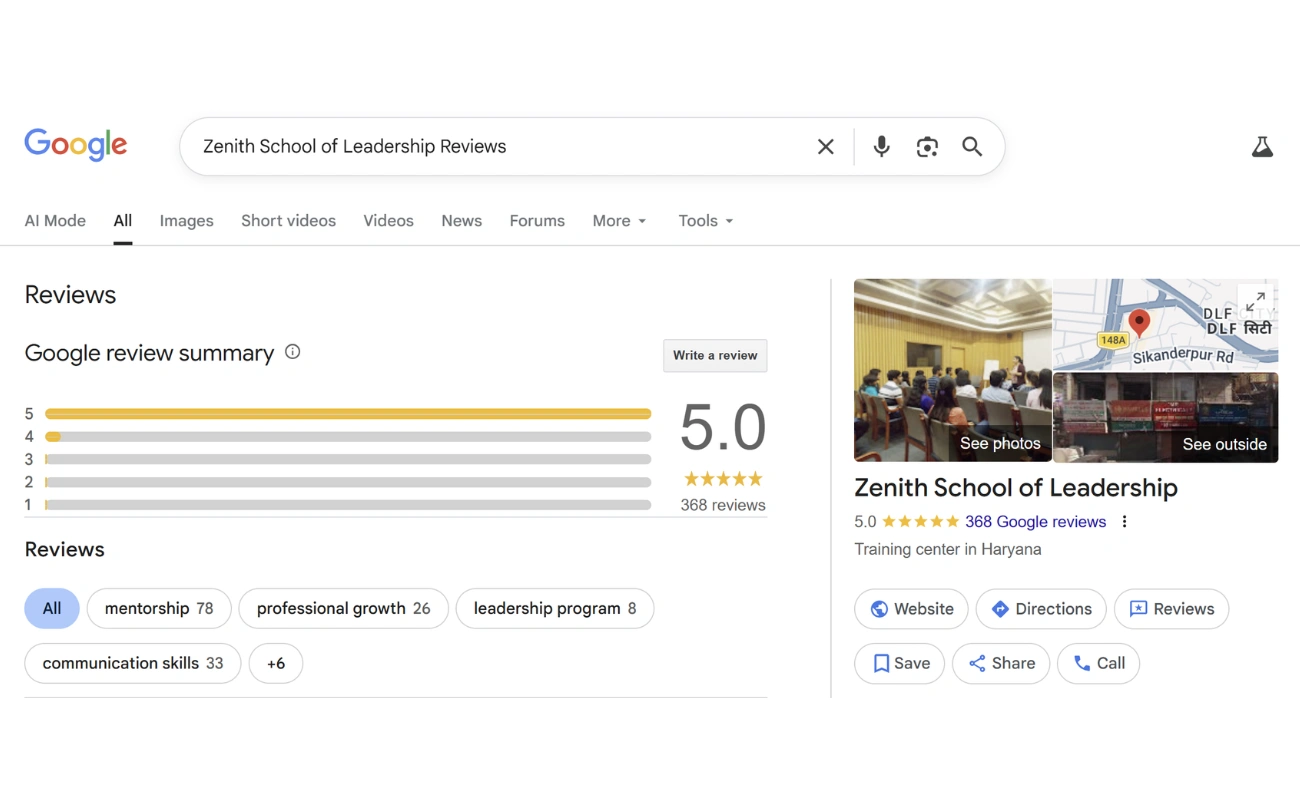1300x800 pixels.
Task: Click the Google review summary heading
Action: [x=149, y=353]
